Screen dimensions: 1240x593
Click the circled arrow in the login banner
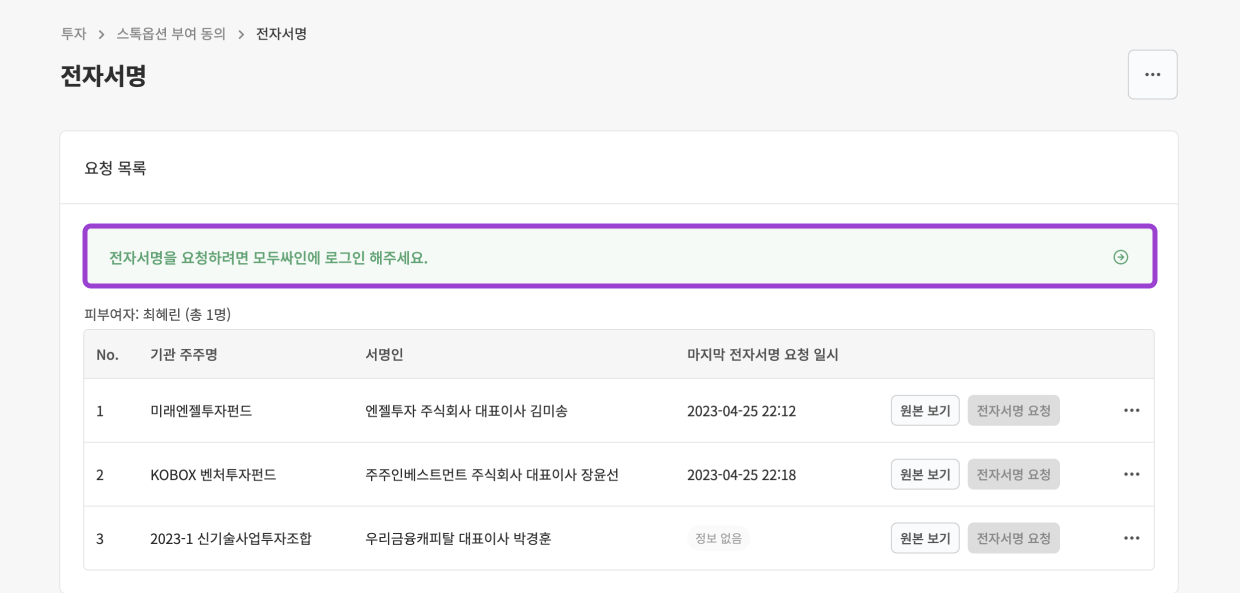pyautogui.click(x=1121, y=256)
